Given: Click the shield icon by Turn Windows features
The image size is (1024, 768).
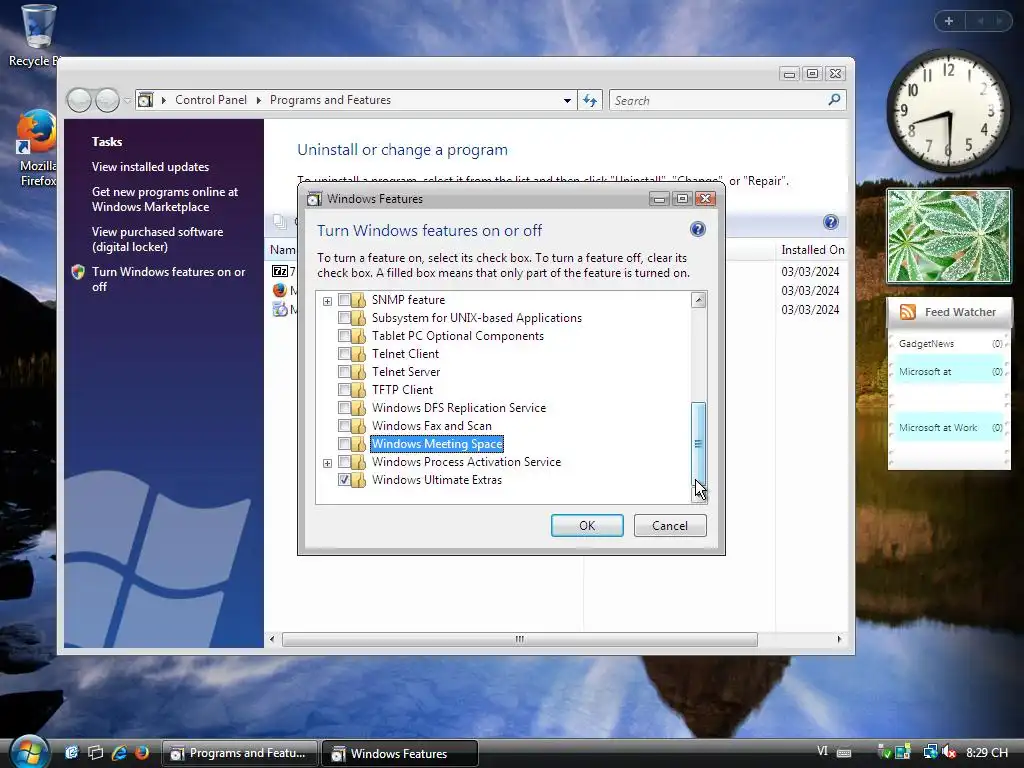Looking at the screenshot, I should (x=78, y=272).
